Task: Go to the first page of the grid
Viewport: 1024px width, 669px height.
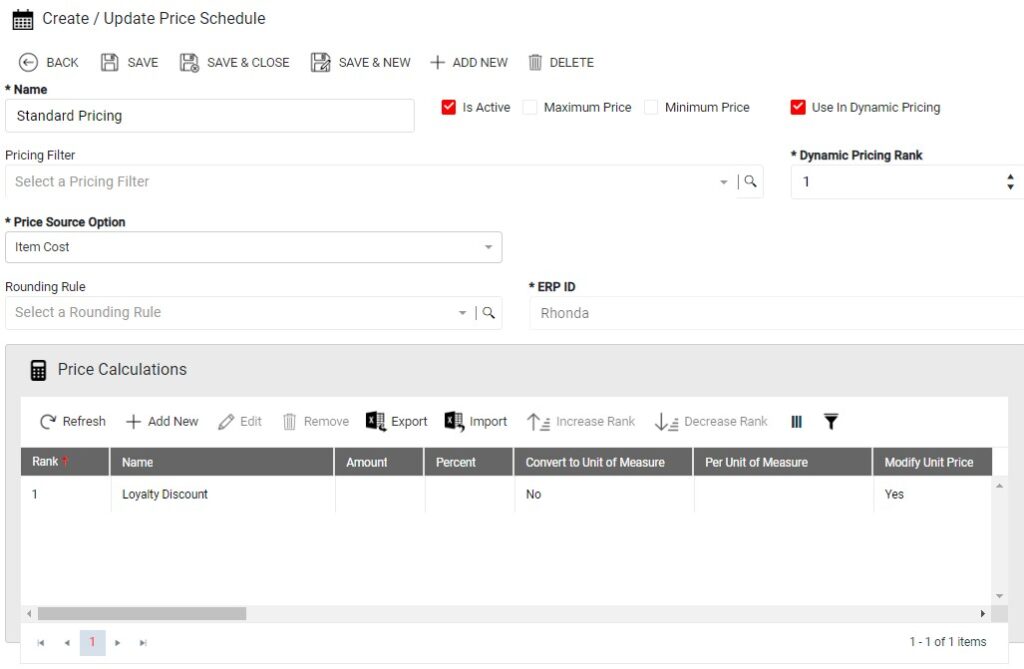Action: [x=40, y=643]
